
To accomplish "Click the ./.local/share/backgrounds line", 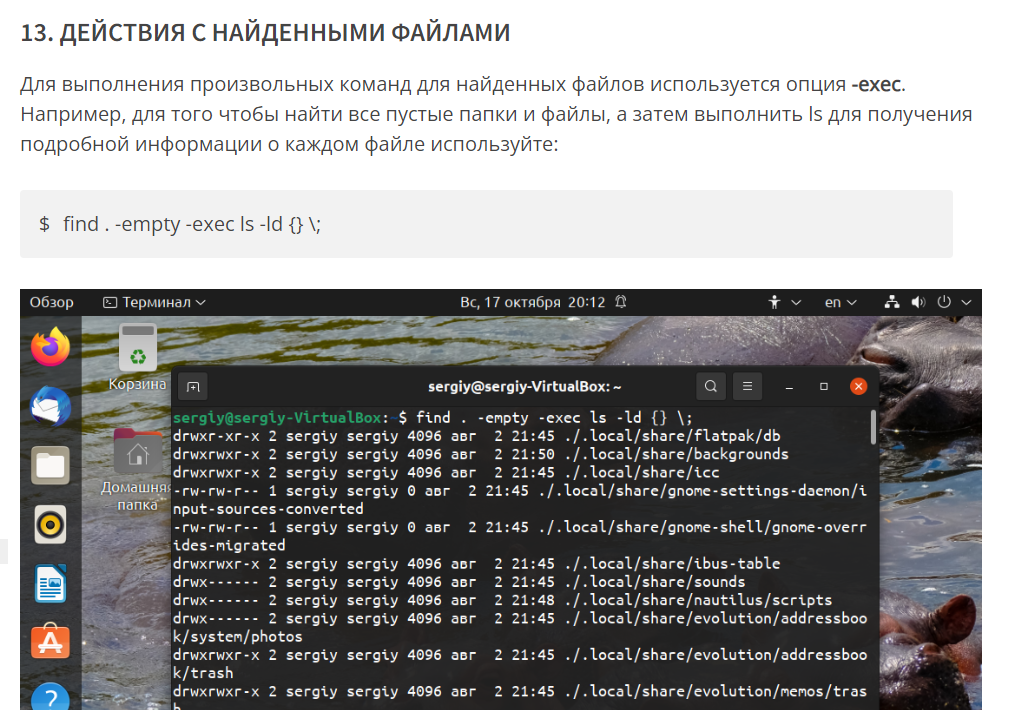I will click(x=481, y=454).
